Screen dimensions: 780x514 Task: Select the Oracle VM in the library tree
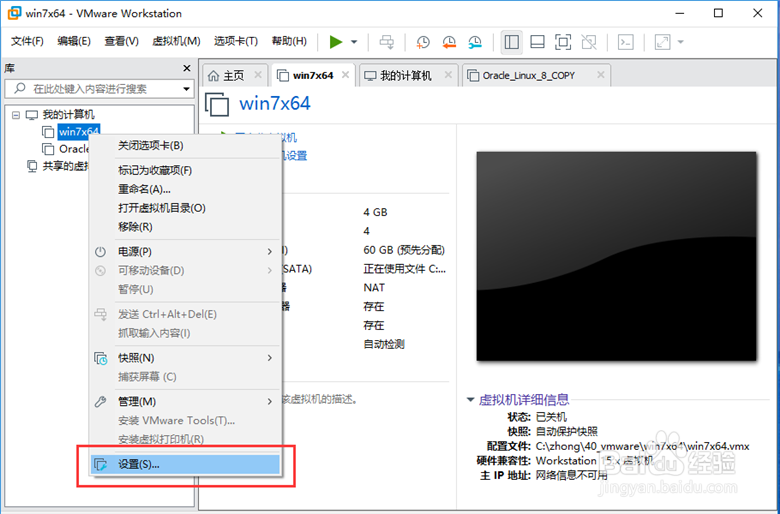click(x=74, y=149)
